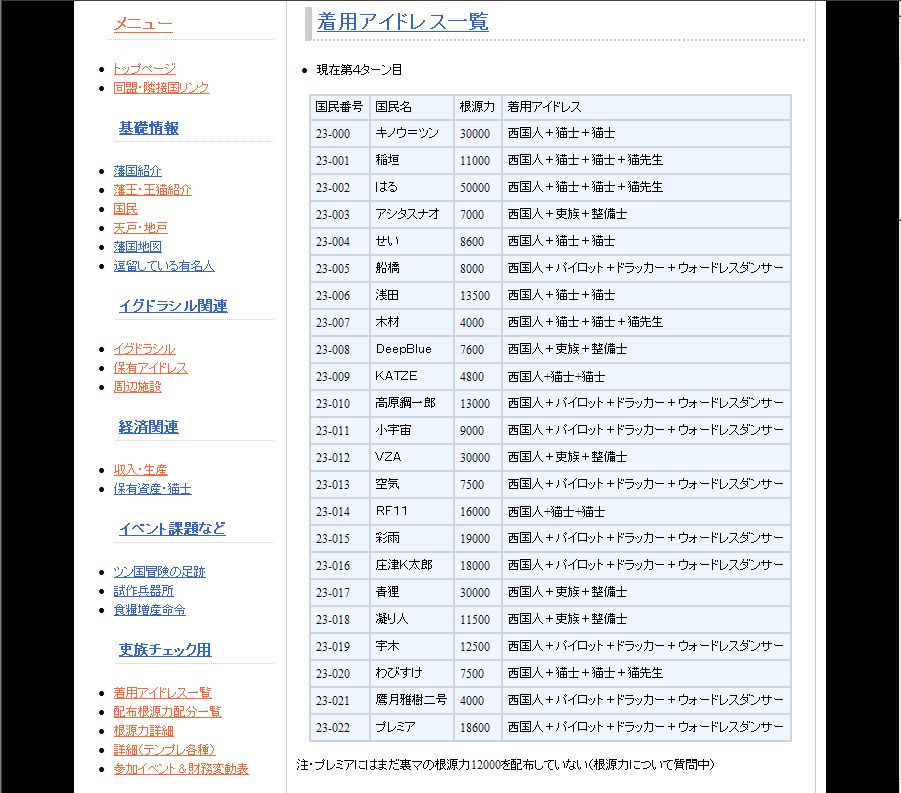Open the 藩国紹介 page link

[x=137, y=171]
